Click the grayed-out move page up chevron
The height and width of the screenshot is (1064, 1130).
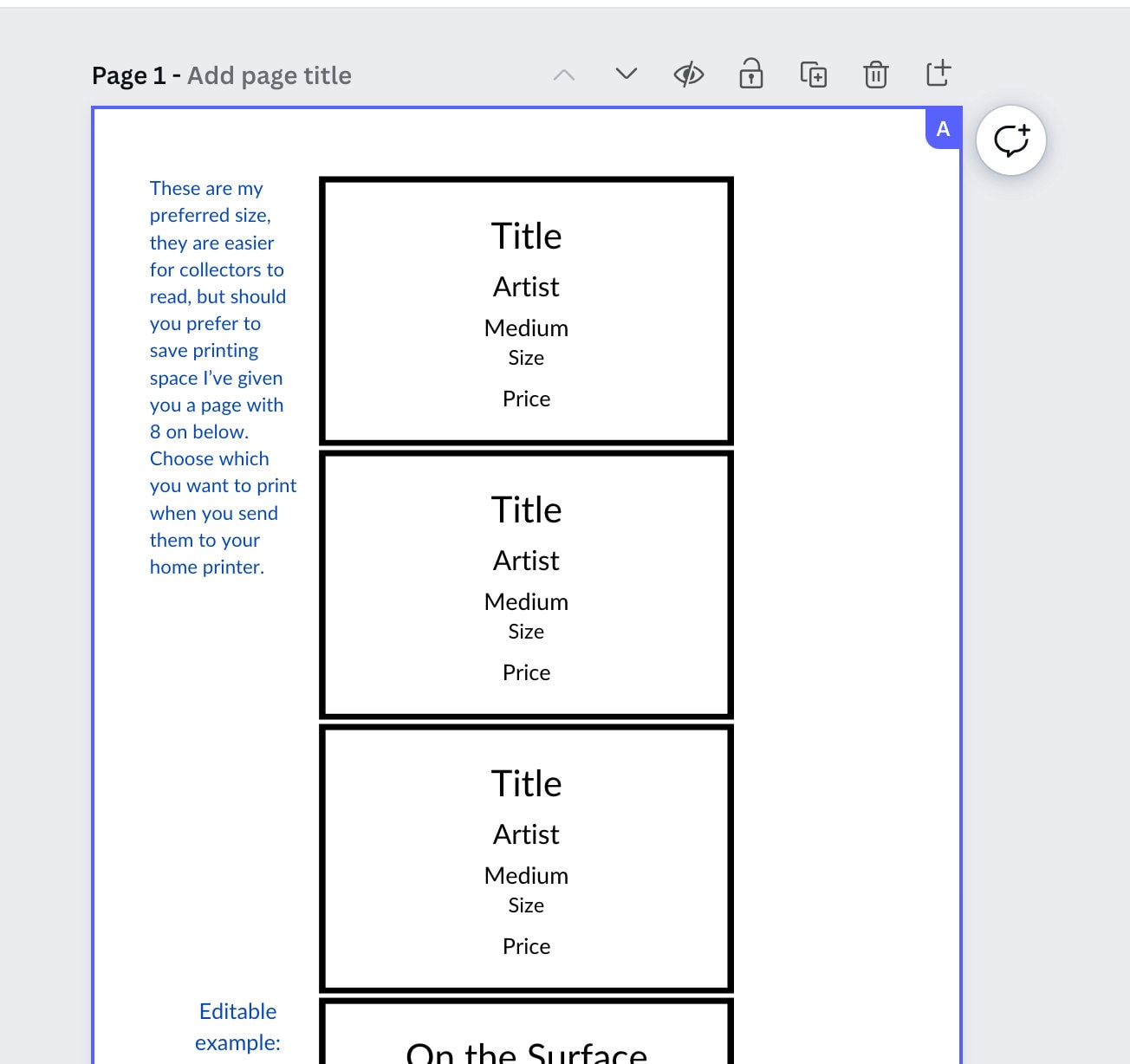click(564, 75)
